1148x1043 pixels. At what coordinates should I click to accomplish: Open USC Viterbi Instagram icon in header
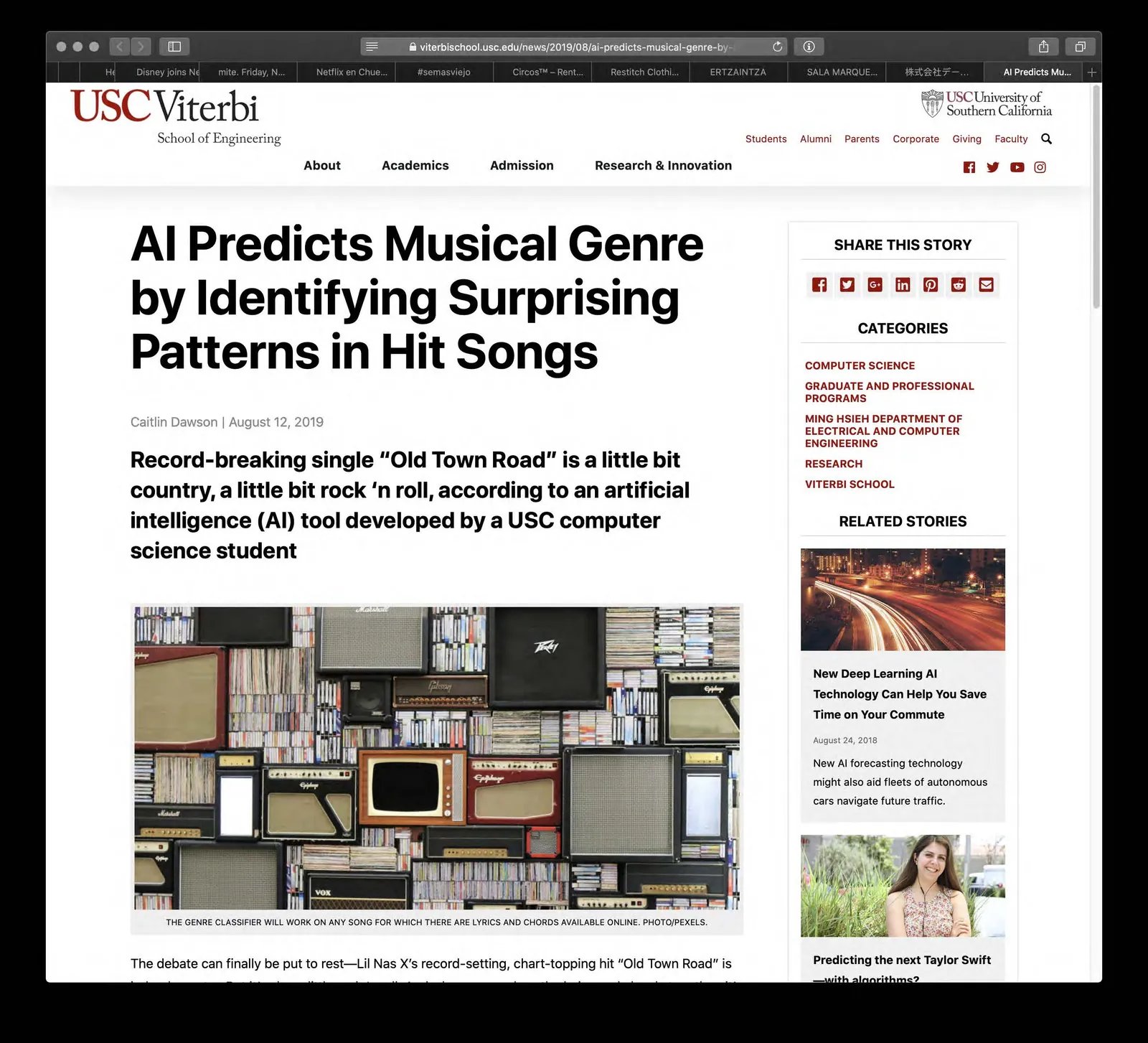click(x=1040, y=167)
